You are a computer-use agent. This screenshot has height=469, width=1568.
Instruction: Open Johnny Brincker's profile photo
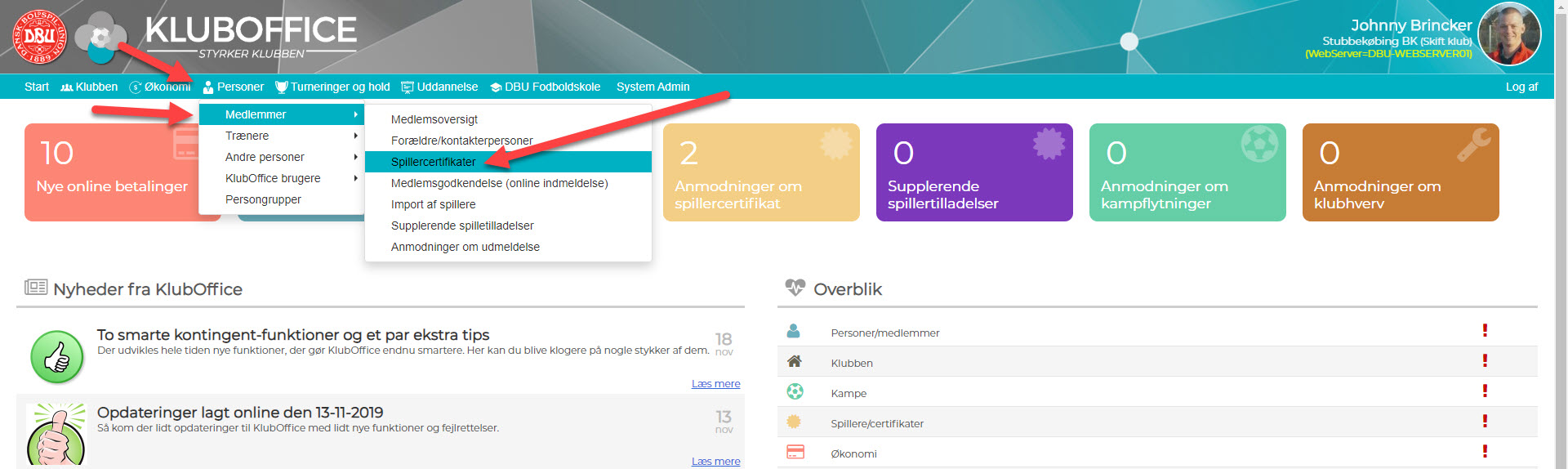pos(1509,34)
